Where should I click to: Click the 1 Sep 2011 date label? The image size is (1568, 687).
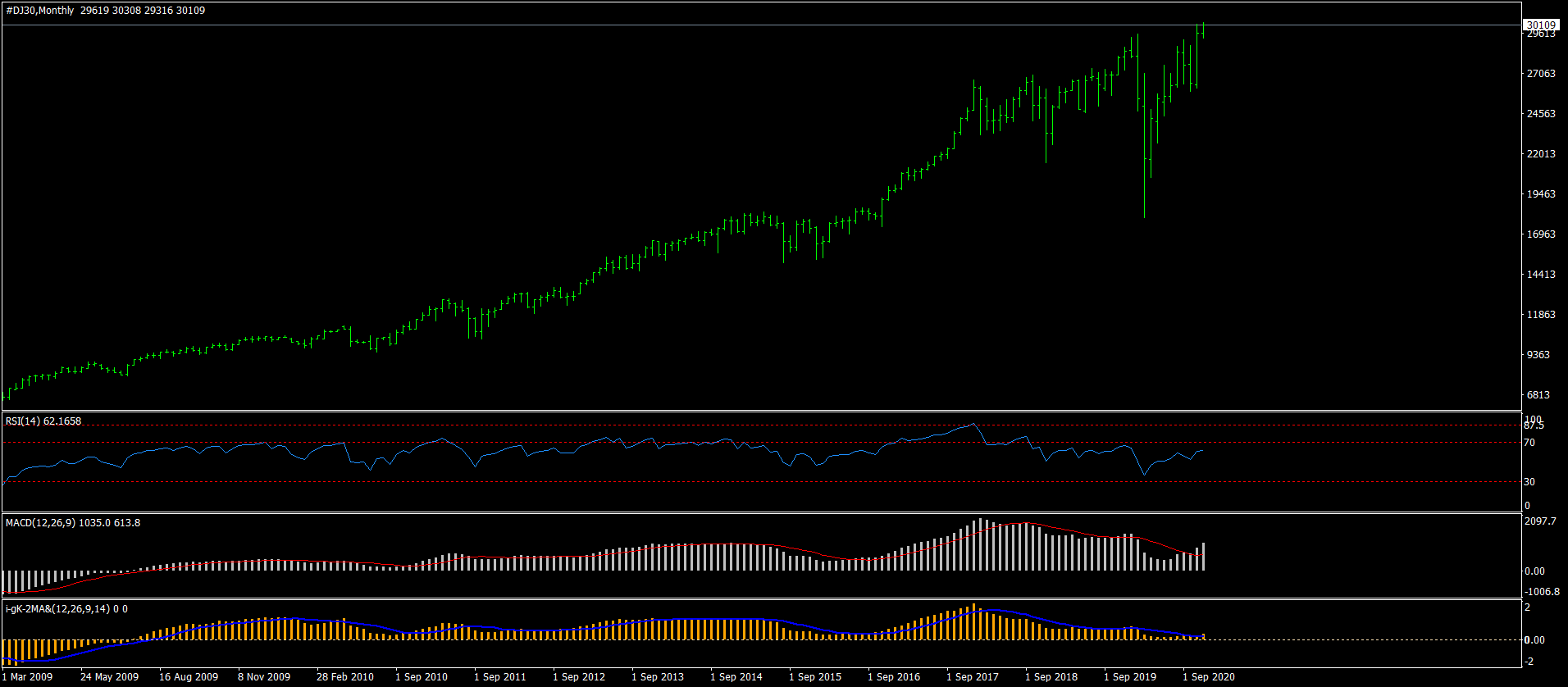pyautogui.click(x=500, y=677)
